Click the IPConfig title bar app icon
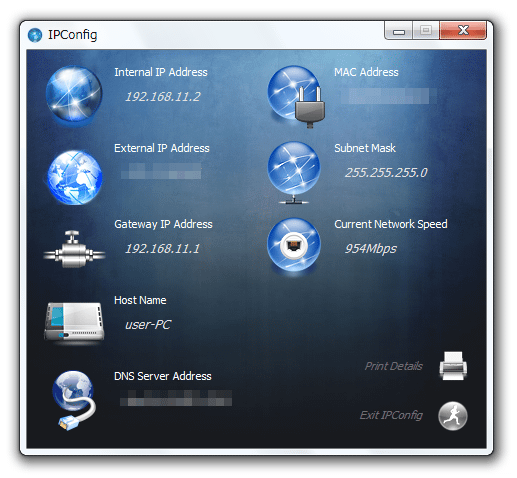Image resolution: width=517 pixels, height=478 pixels. pos(35,35)
